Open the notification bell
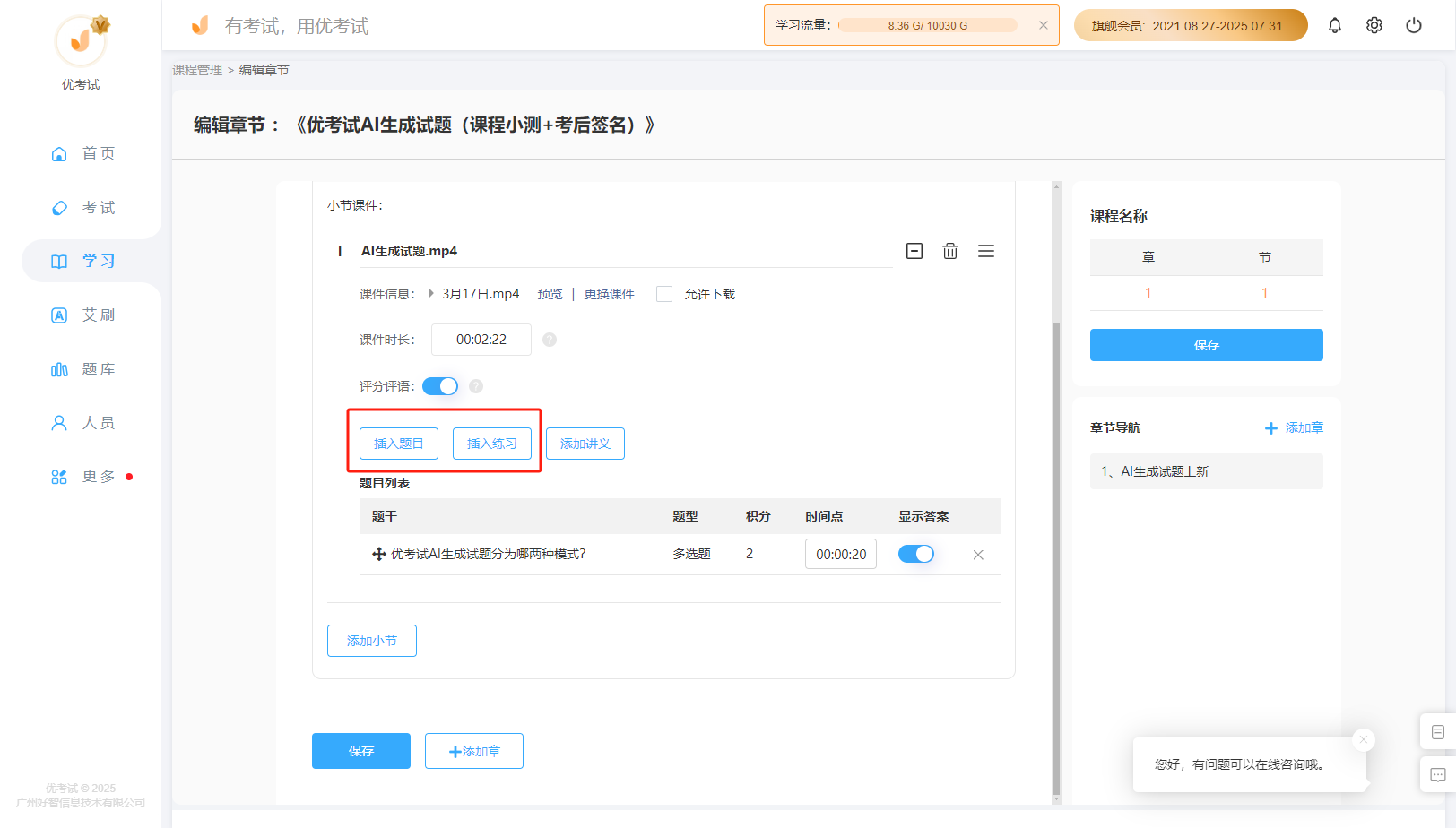Screen dimensions: 1456x828 (1335, 25)
